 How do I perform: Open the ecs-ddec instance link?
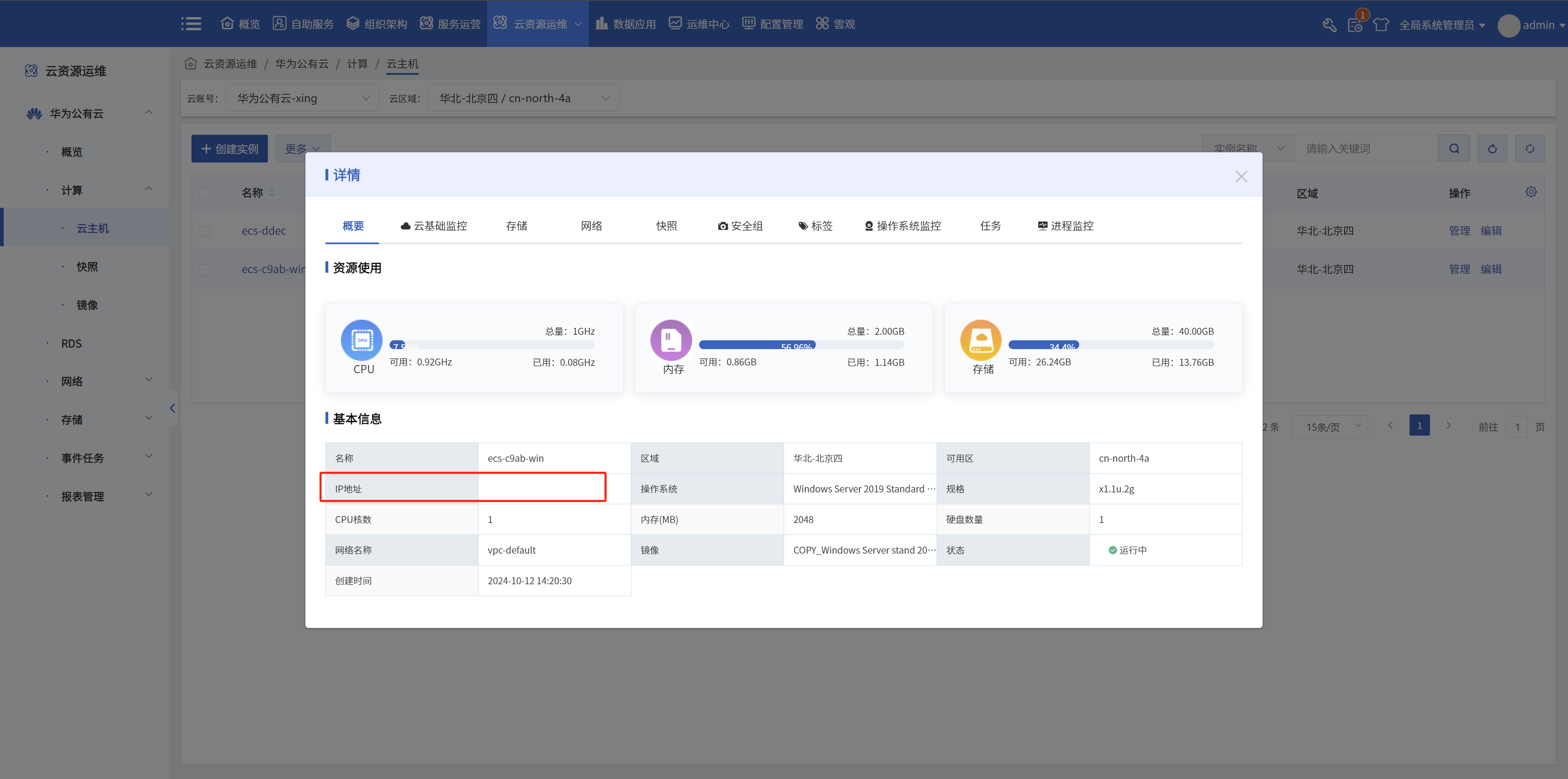click(263, 231)
